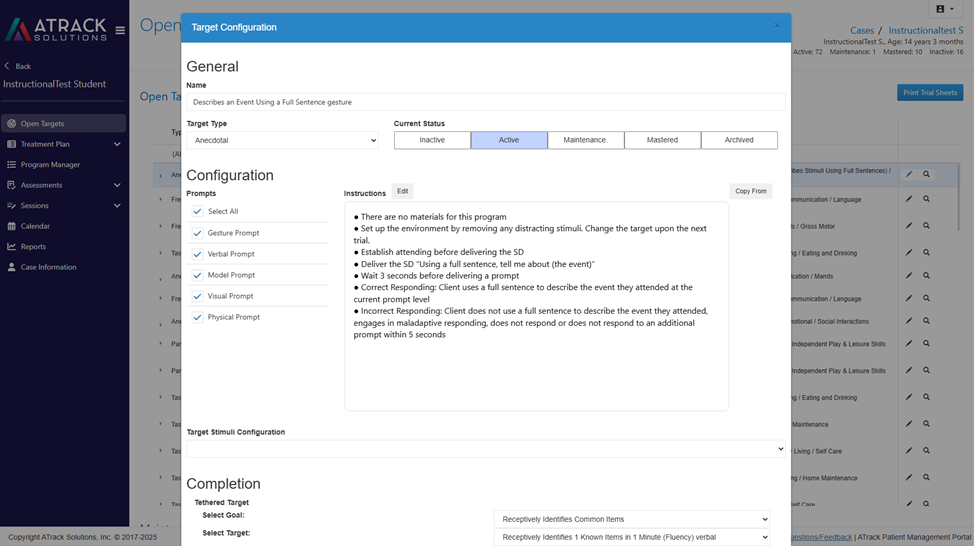Open Case Information in sidebar
Screen dimensions: 975x546
tap(63, 267)
